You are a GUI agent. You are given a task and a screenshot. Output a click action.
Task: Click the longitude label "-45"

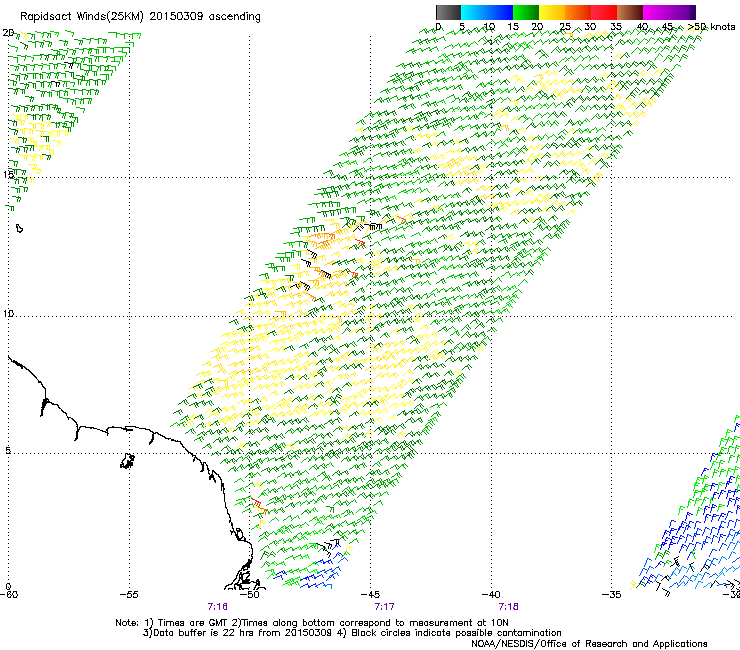tap(370, 594)
